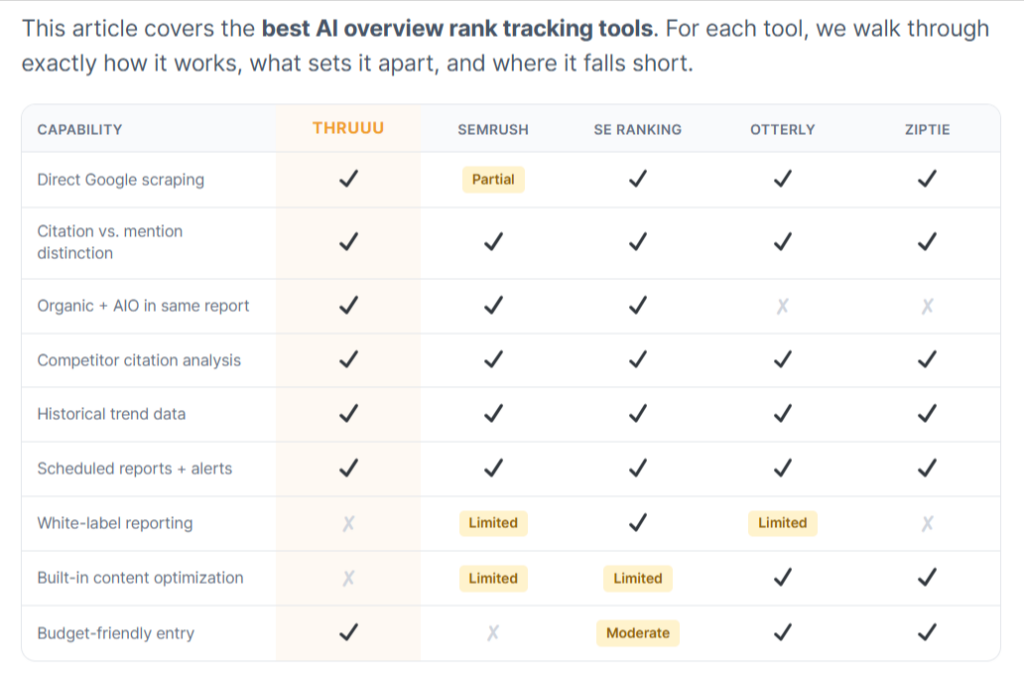Screen dimensions: 1024x675
Task: Click bold text 'best AI overview rank tracking tools'
Action: pyautogui.click(x=457, y=28)
